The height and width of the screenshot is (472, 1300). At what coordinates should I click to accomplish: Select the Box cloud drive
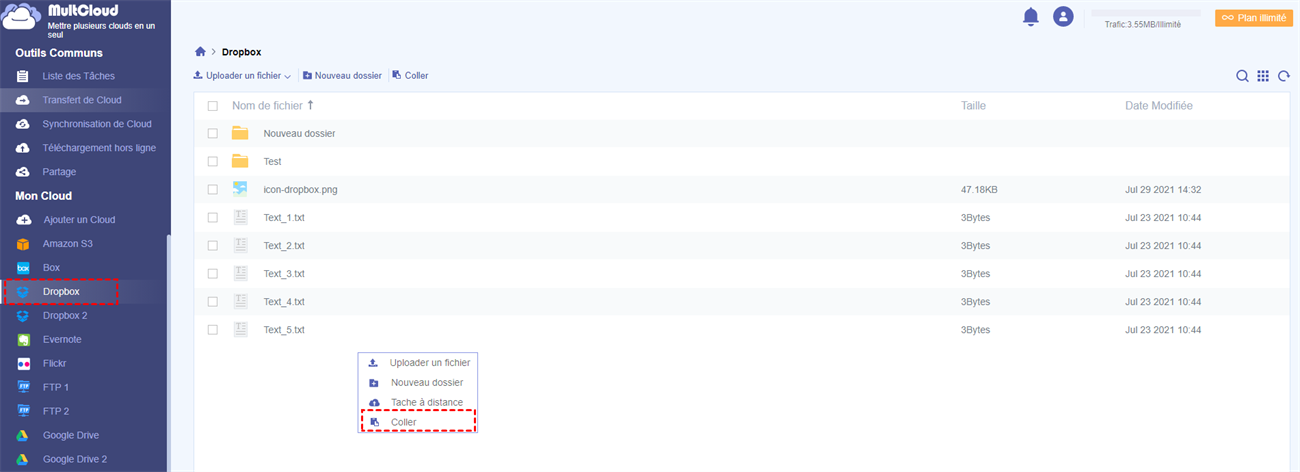point(51,268)
